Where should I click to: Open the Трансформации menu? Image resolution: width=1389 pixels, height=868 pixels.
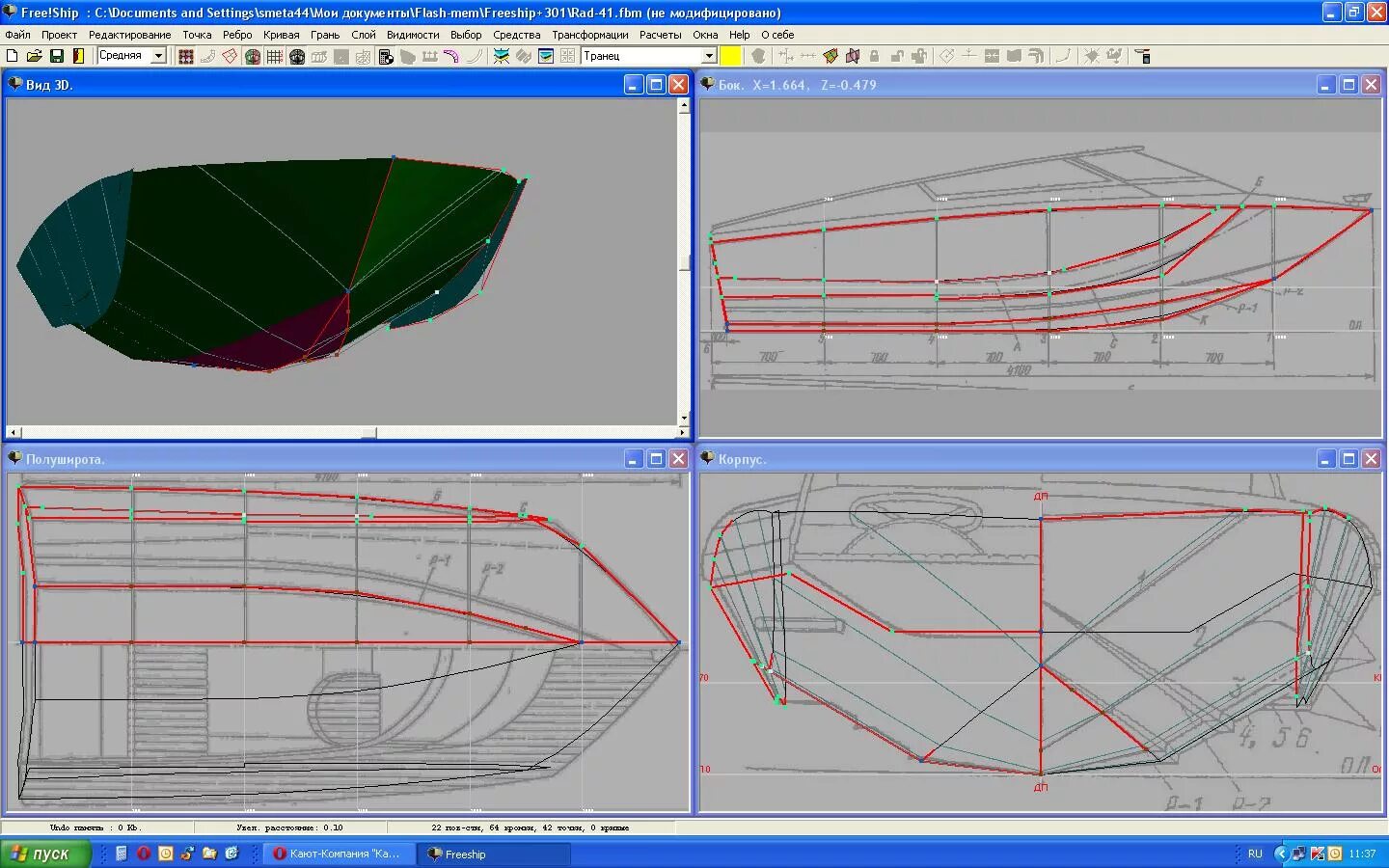coord(590,35)
